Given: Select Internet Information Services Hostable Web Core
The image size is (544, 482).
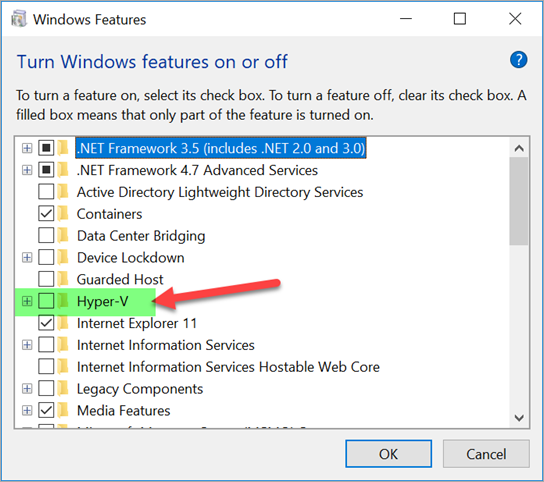Looking at the screenshot, I should coord(228,367).
